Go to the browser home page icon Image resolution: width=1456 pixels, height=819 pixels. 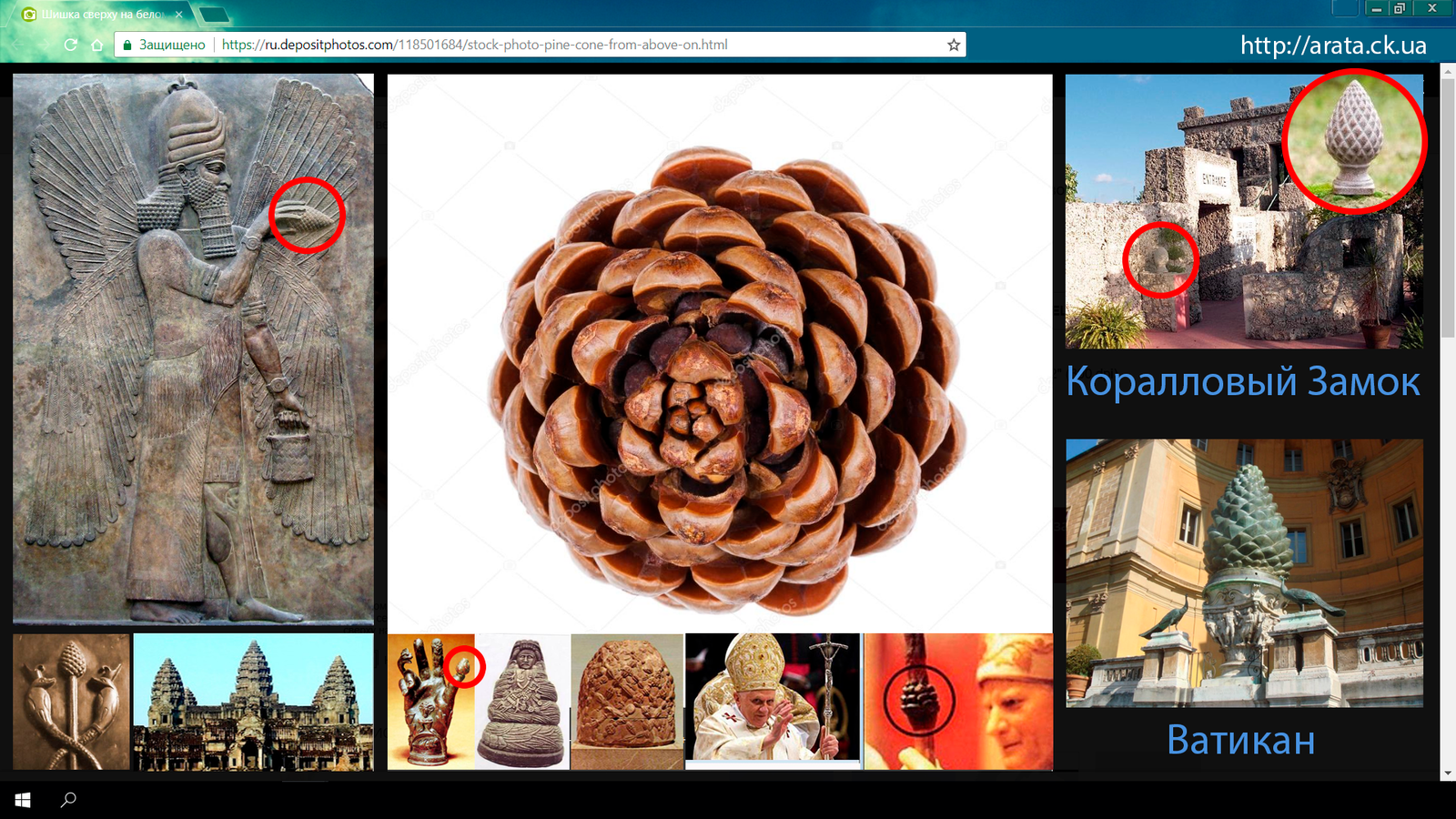[x=96, y=45]
